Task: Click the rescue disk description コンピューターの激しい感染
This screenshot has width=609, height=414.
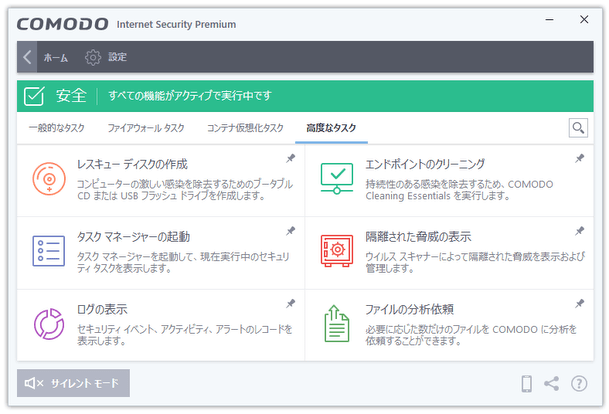Action: pyautogui.click(x=185, y=190)
